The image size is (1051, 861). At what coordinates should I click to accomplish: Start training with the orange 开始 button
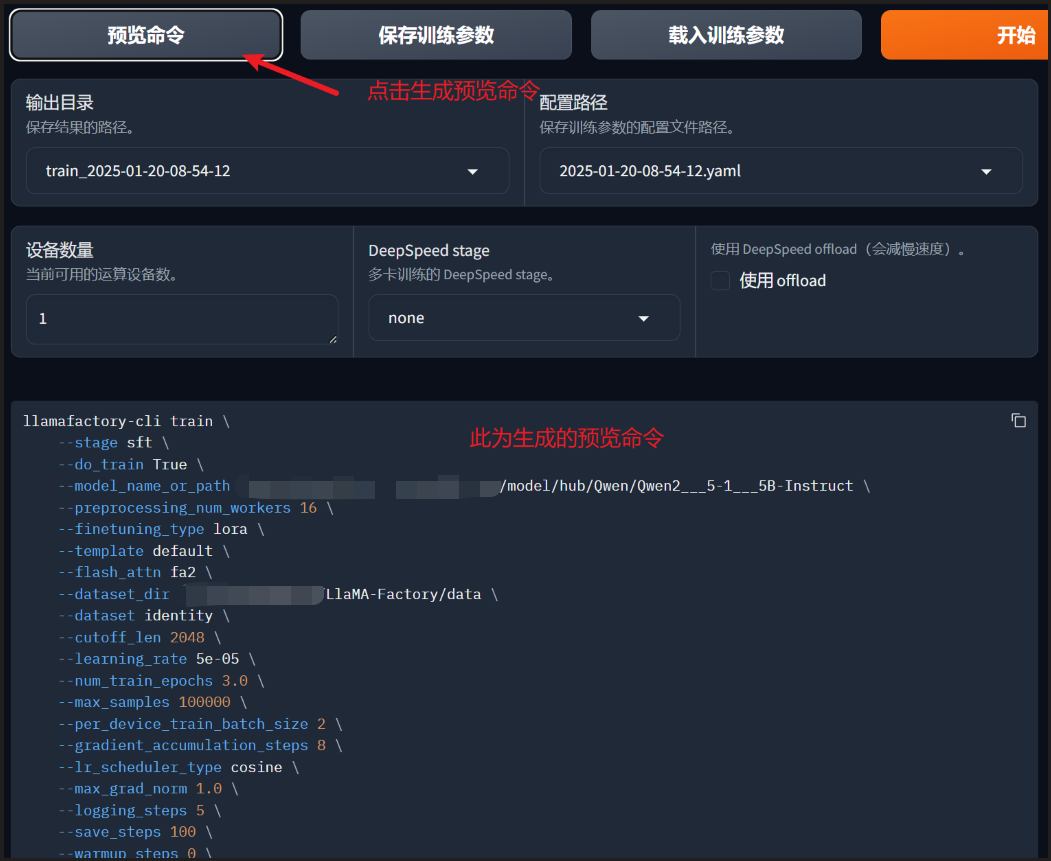(x=965, y=35)
